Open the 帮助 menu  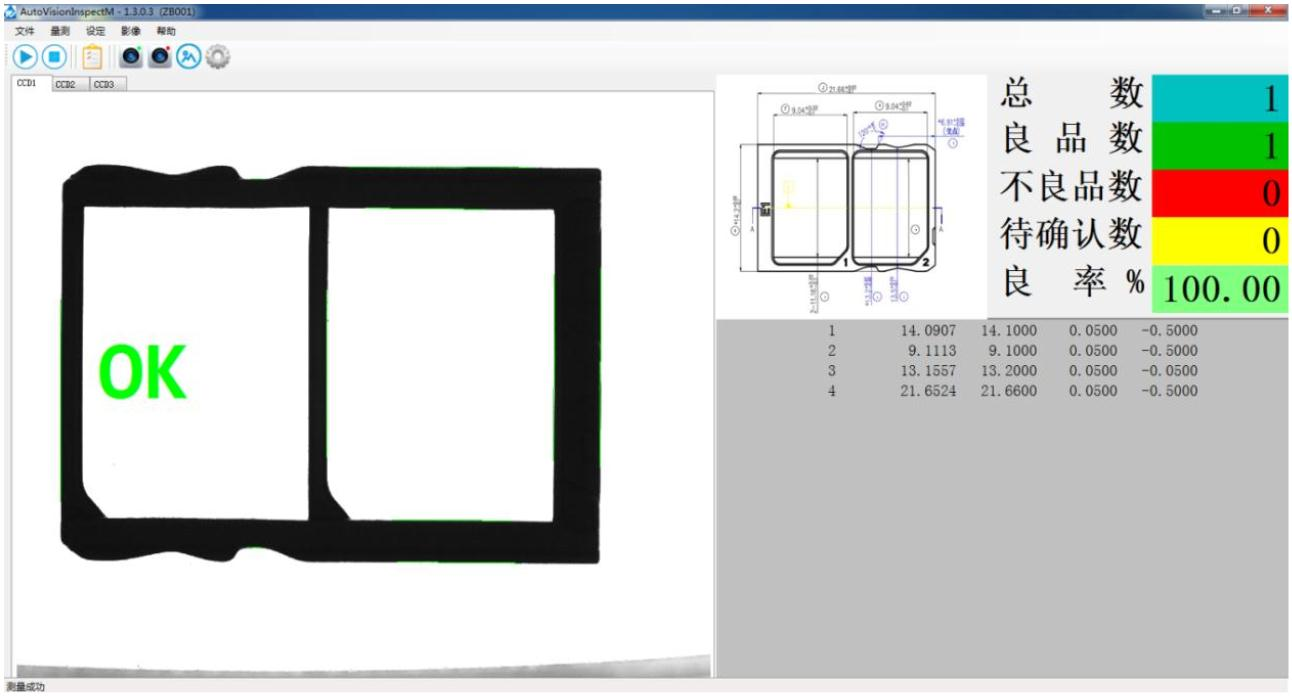165,31
